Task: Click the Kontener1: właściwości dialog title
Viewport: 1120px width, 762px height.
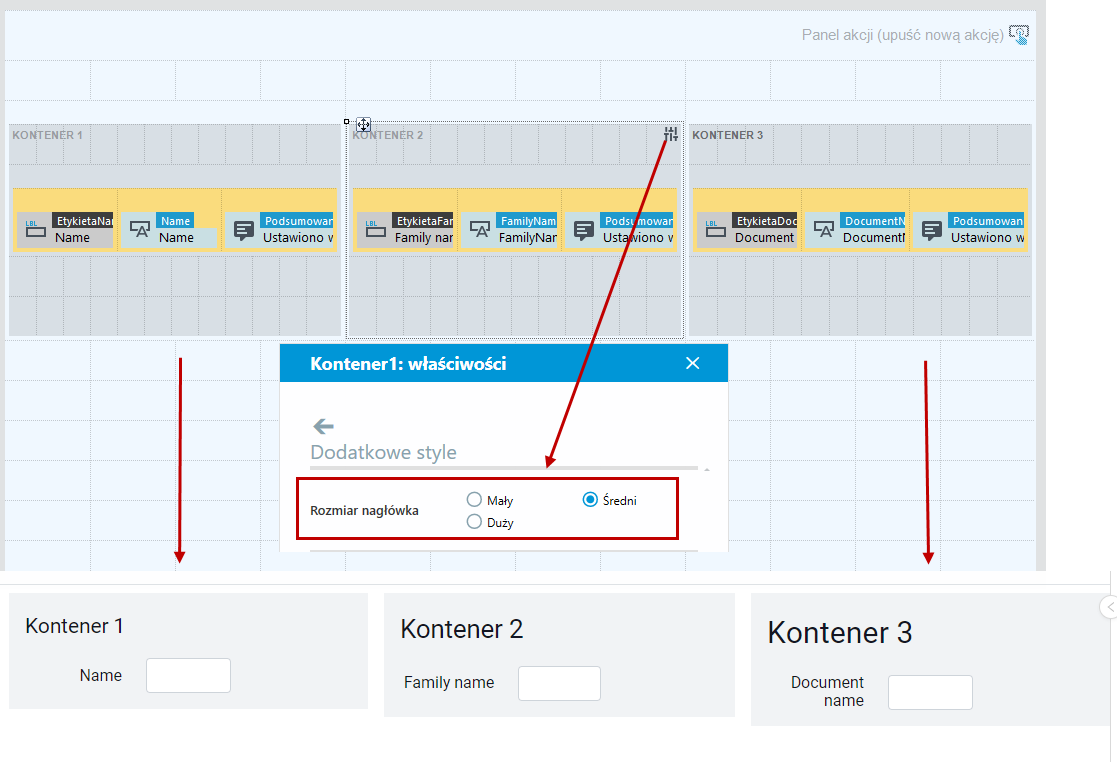Action: (408, 364)
